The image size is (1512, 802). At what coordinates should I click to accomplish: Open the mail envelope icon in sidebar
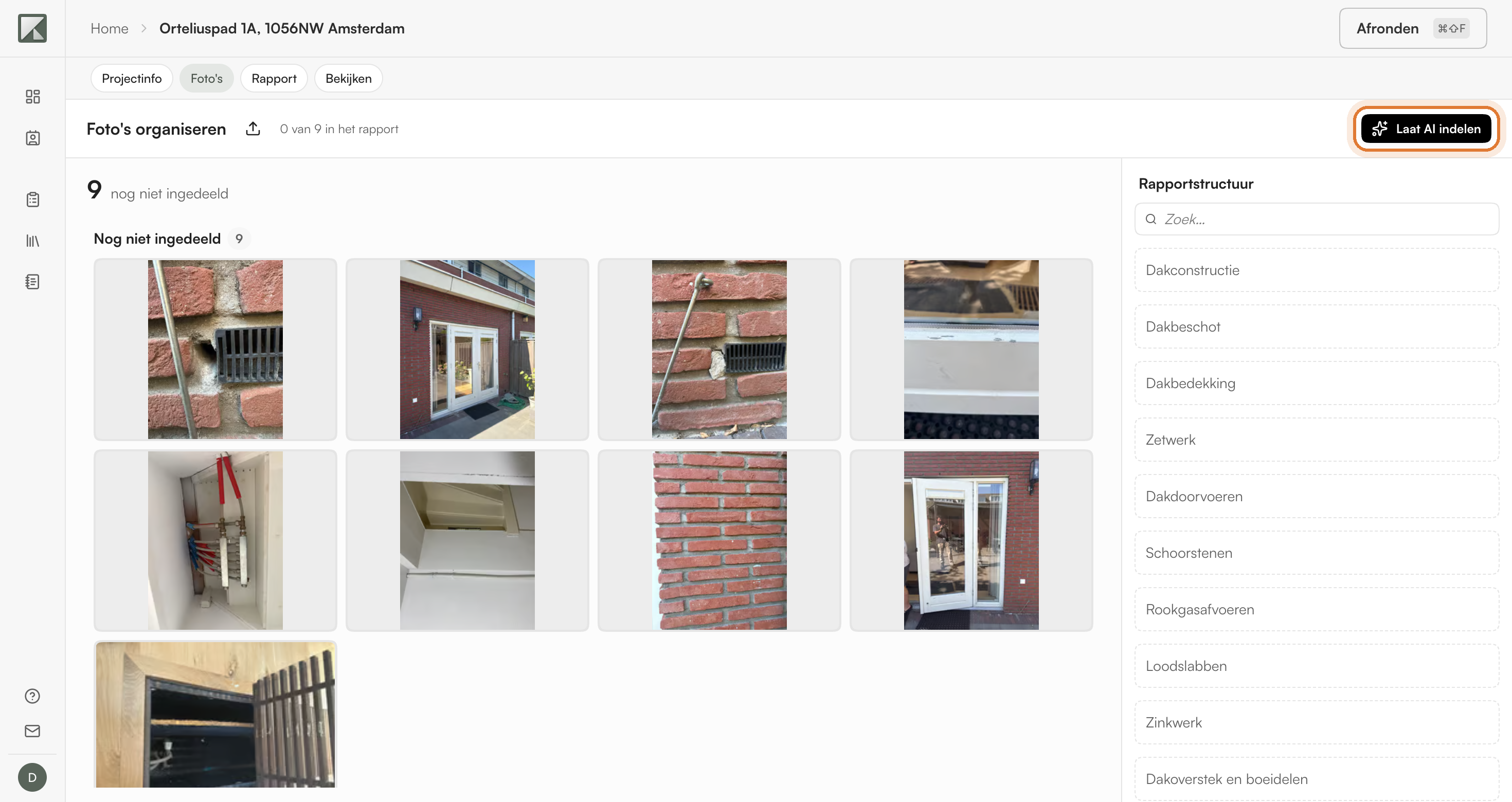coord(32,731)
